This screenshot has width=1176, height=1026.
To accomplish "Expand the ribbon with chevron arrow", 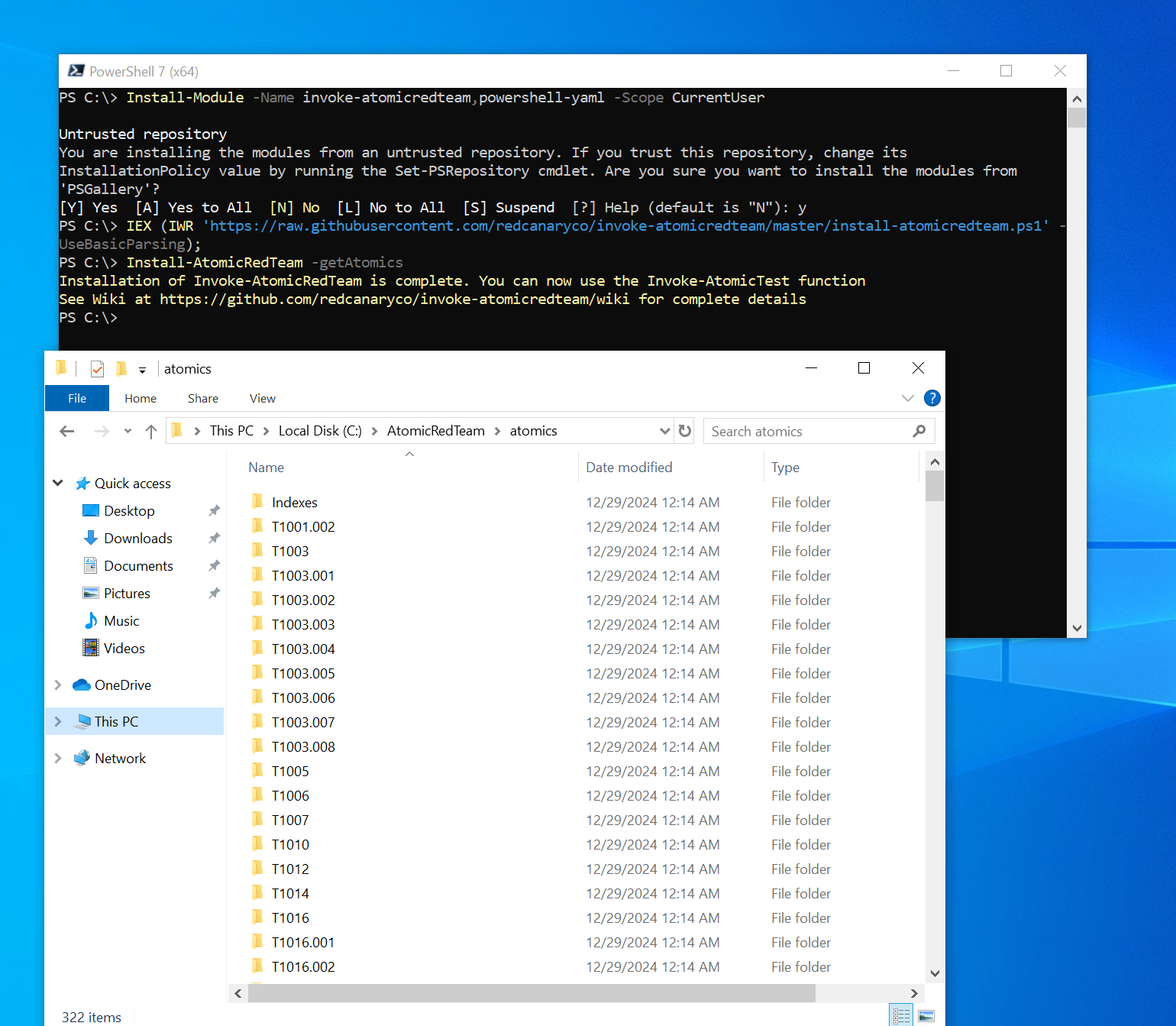I will 908,398.
